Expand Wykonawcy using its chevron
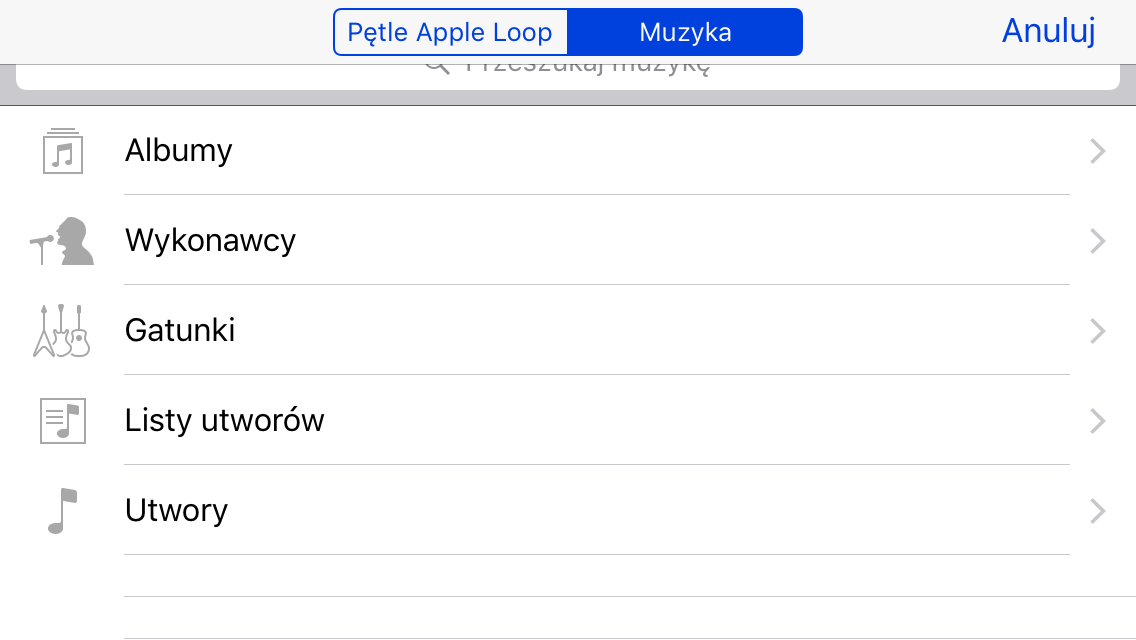This screenshot has width=1136, height=640. click(1098, 241)
